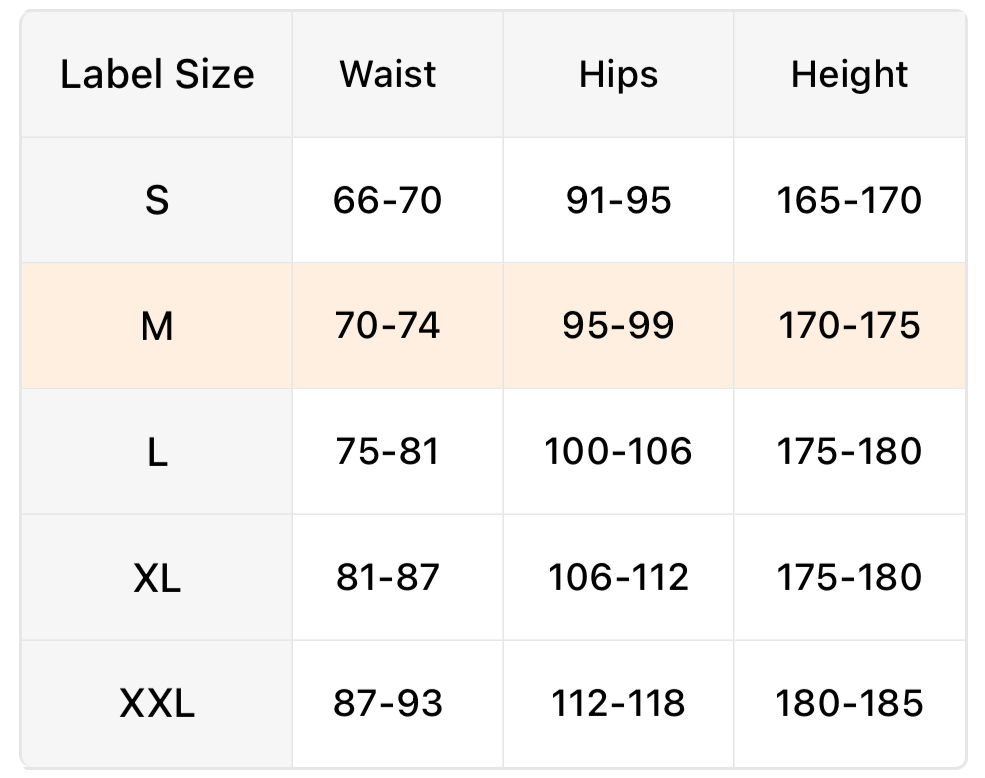Click the hips value 112-118
Viewport: 985px width, 778px height.
618,704
